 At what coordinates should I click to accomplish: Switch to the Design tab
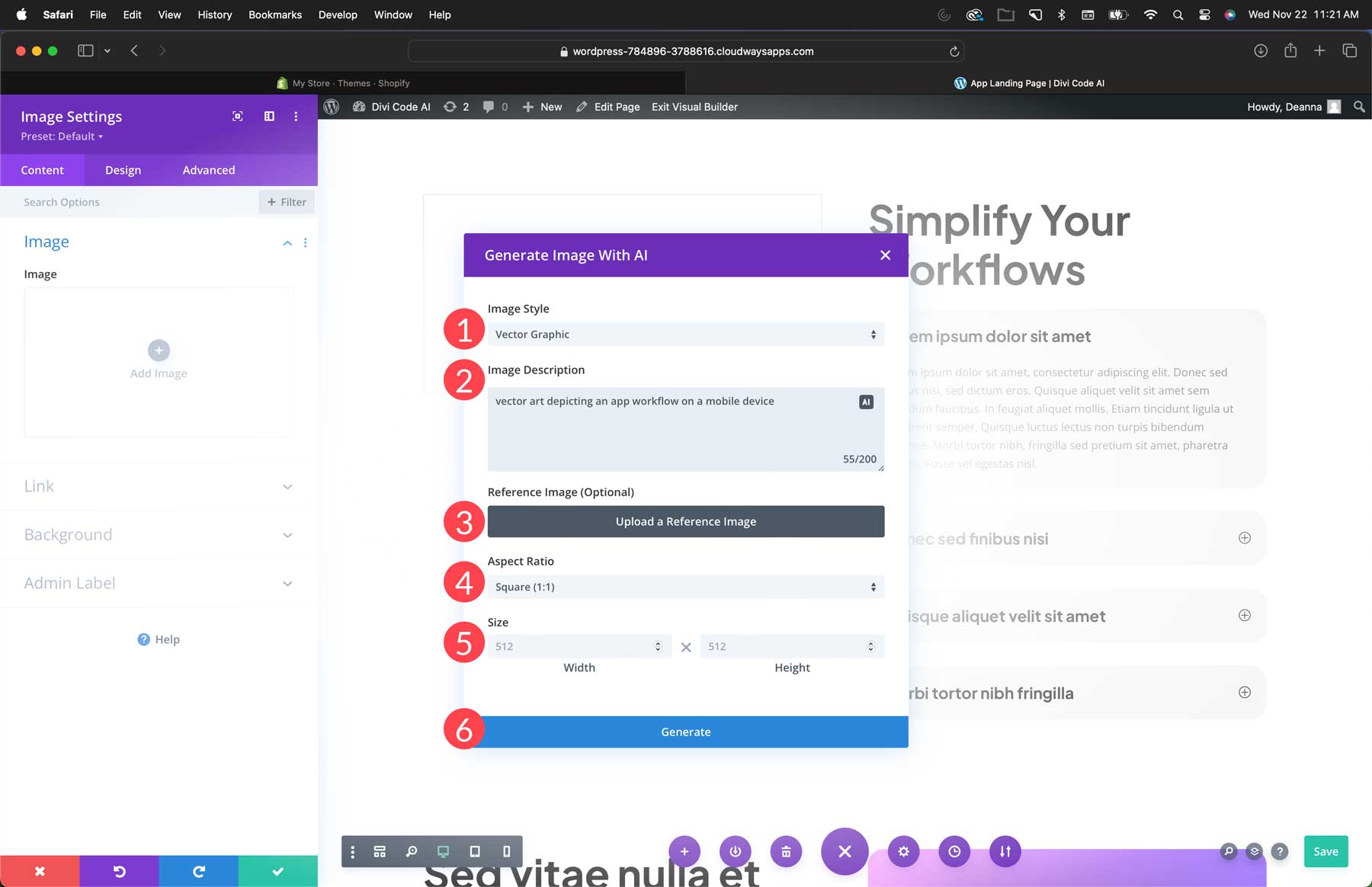tap(123, 170)
